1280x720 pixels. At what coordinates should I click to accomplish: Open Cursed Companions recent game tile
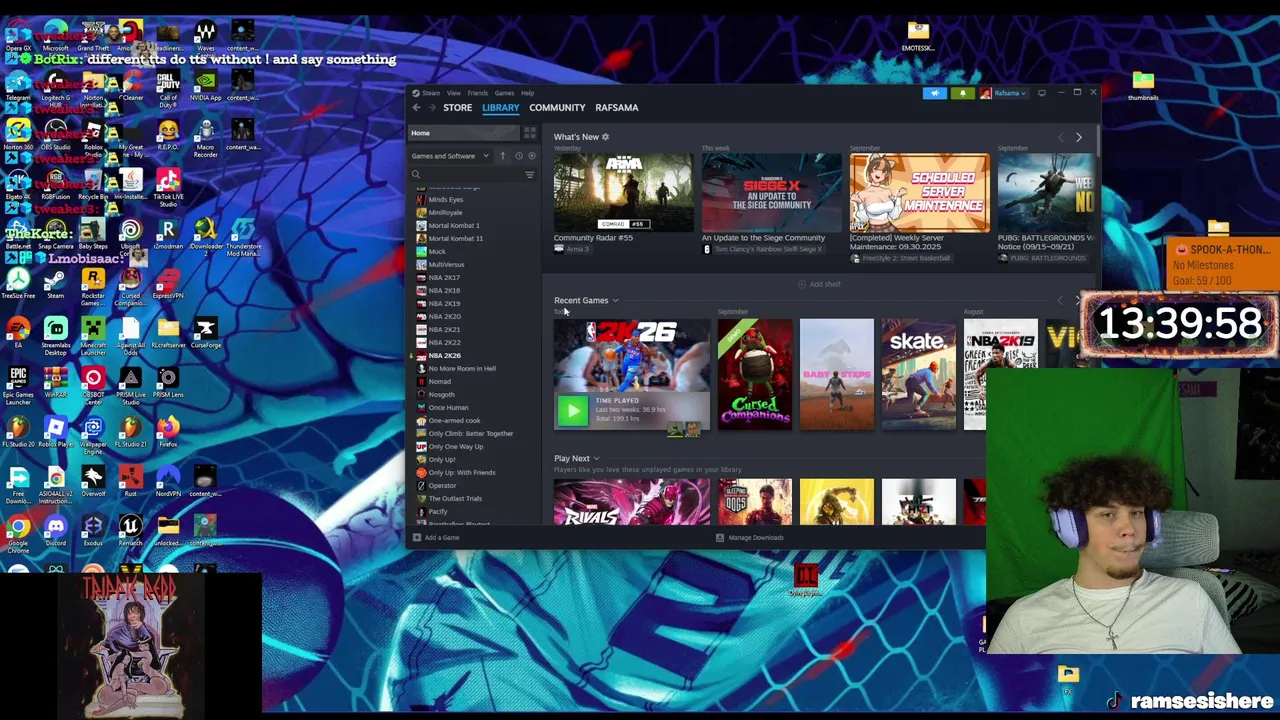click(x=754, y=375)
